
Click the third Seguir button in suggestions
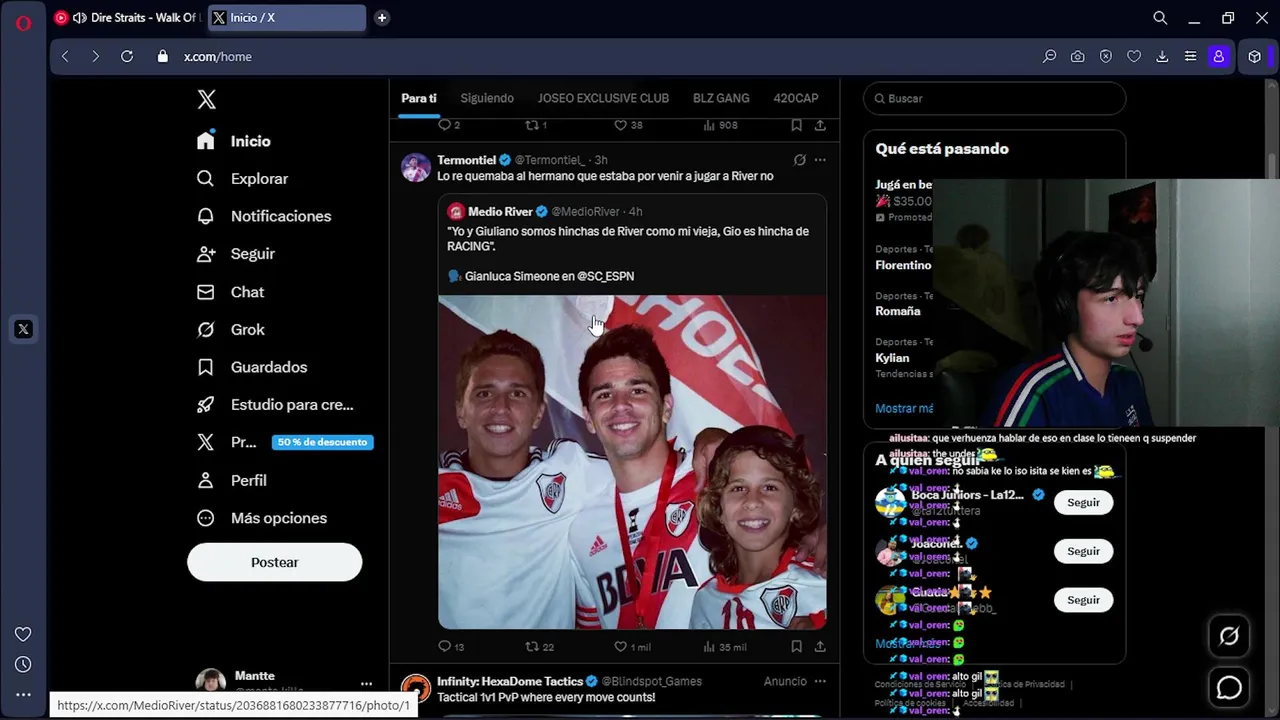(x=1083, y=600)
